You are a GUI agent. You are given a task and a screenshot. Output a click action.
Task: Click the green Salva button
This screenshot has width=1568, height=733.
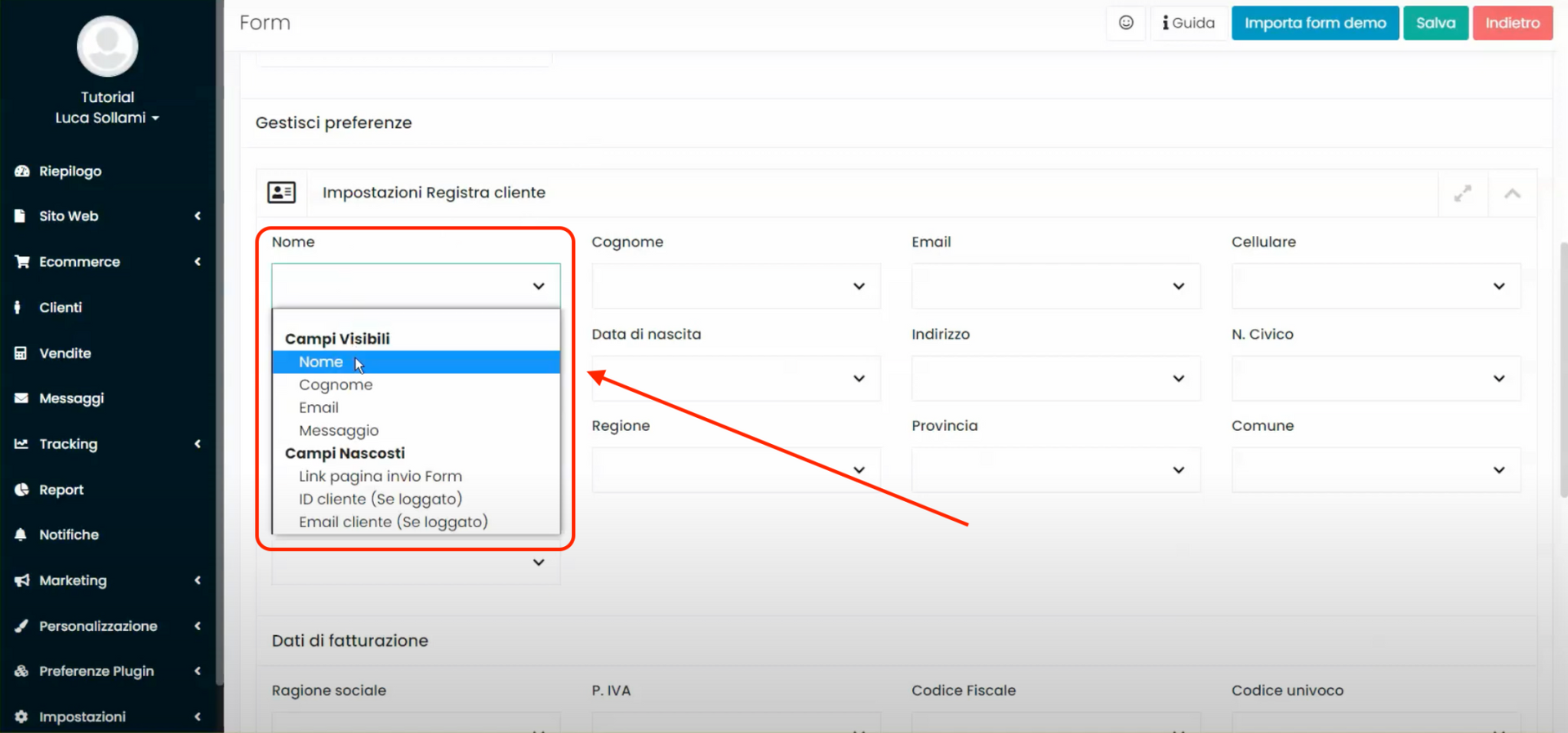[1436, 23]
